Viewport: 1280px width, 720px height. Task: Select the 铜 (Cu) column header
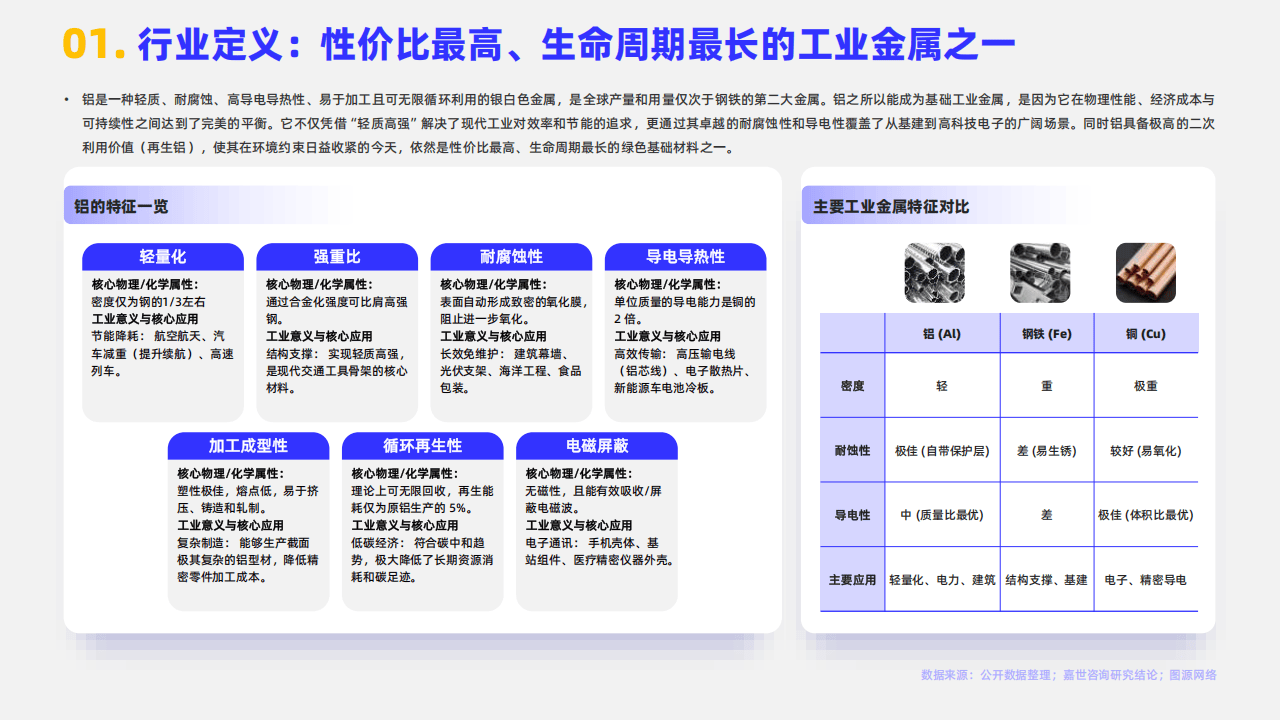click(x=1145, y=334)
